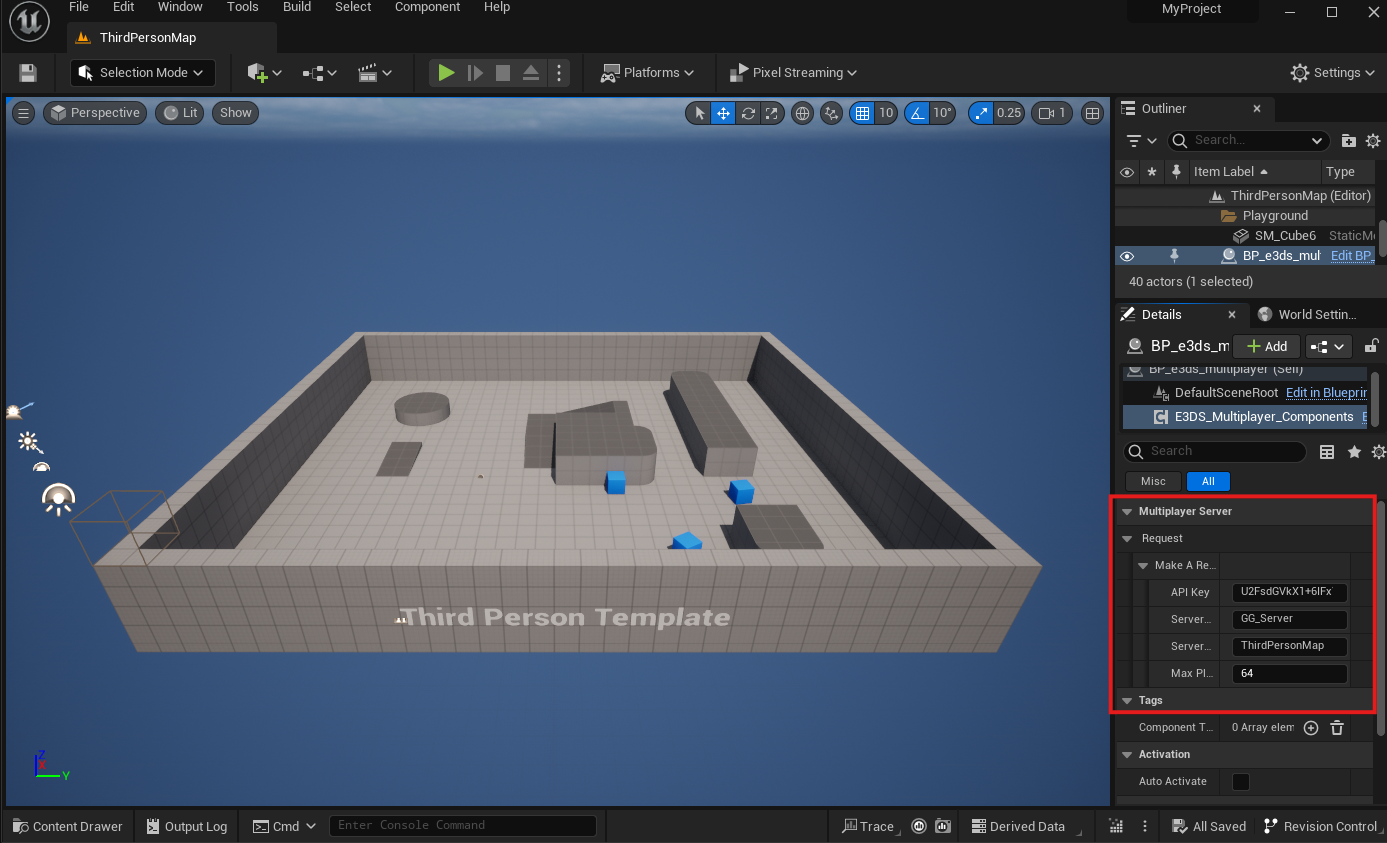
Task: Select the rotate gizmo tool
Action: (x=747, y=113)
